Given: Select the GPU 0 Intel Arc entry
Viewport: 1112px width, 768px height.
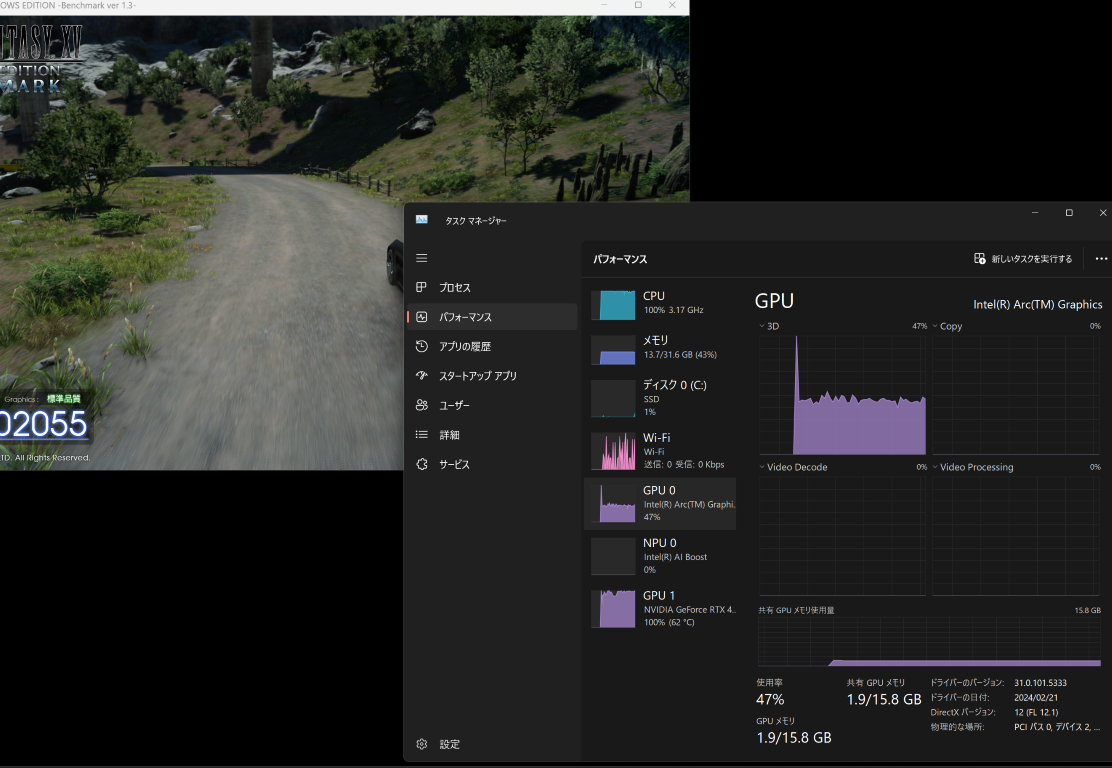Looking at the screenshot, I should [x=660, y=503].
